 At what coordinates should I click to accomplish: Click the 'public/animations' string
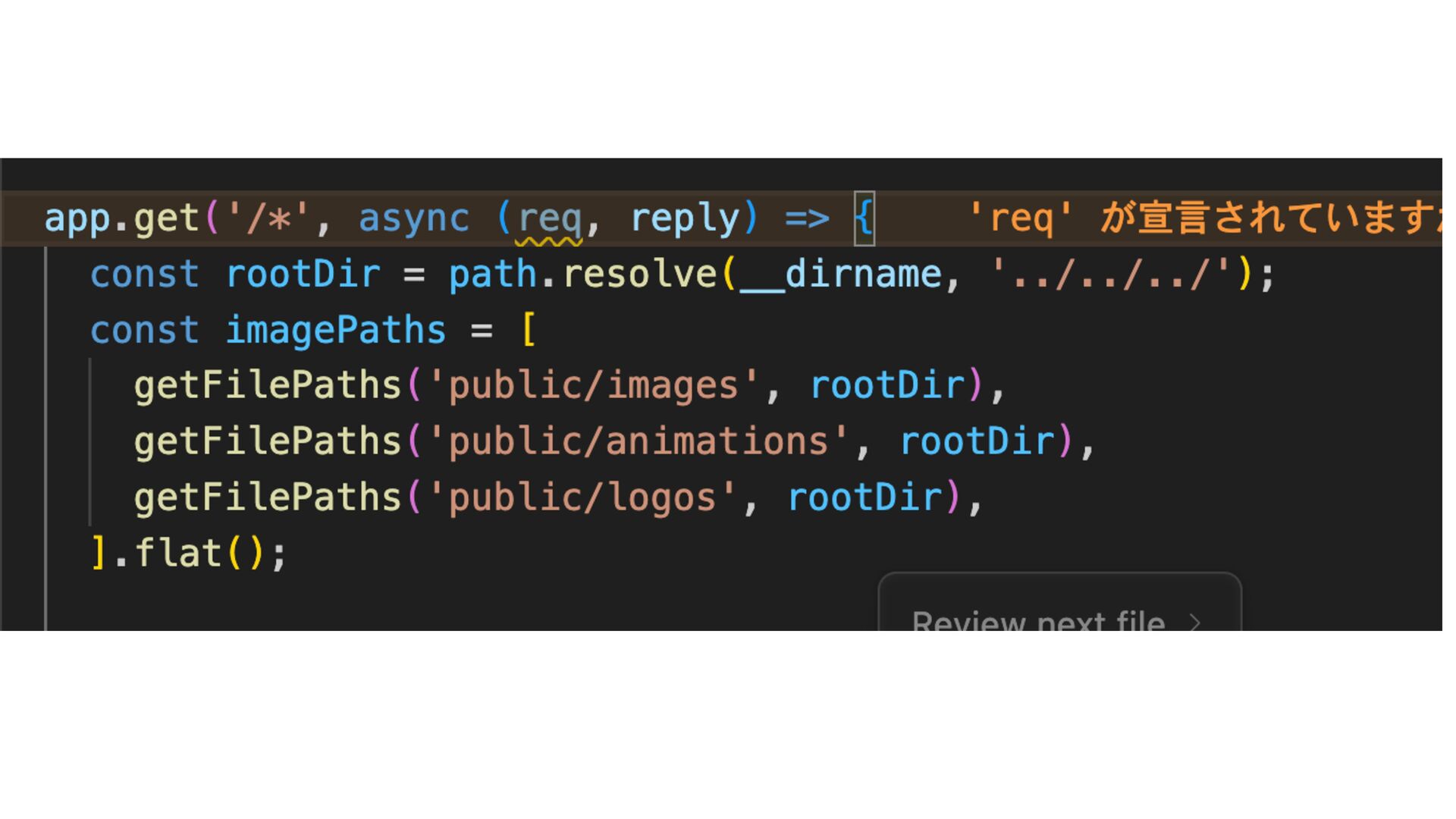638,441
